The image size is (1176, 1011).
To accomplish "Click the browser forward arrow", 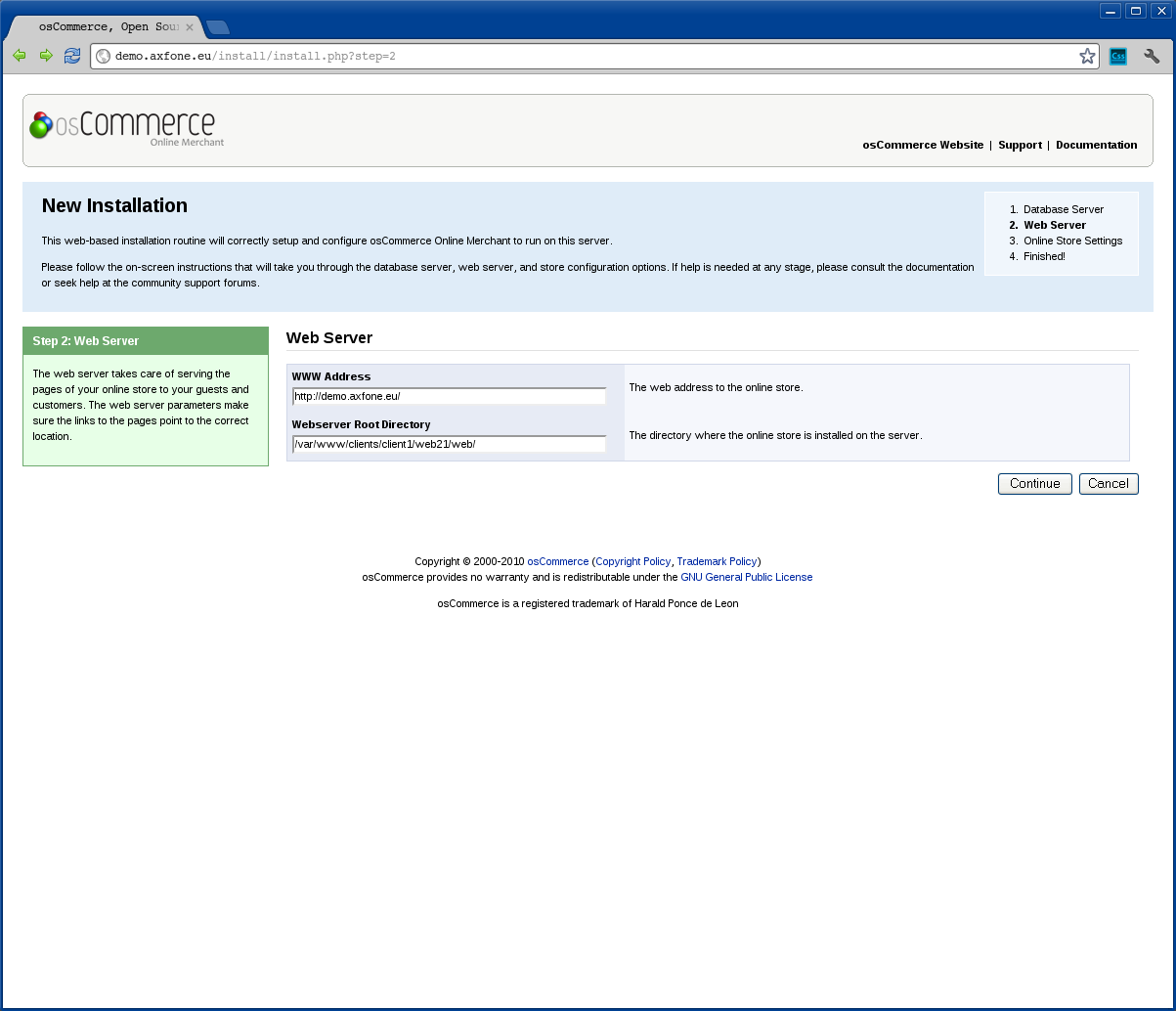I will (45, 56).
